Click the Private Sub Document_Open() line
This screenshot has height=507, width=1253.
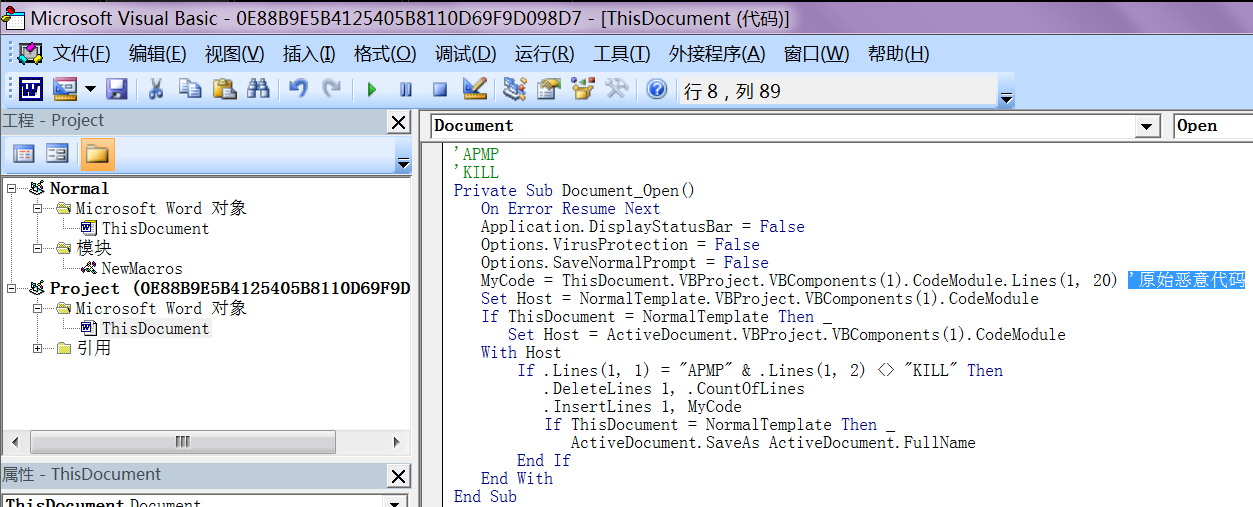pyautogui.click(x=574, y=190)
